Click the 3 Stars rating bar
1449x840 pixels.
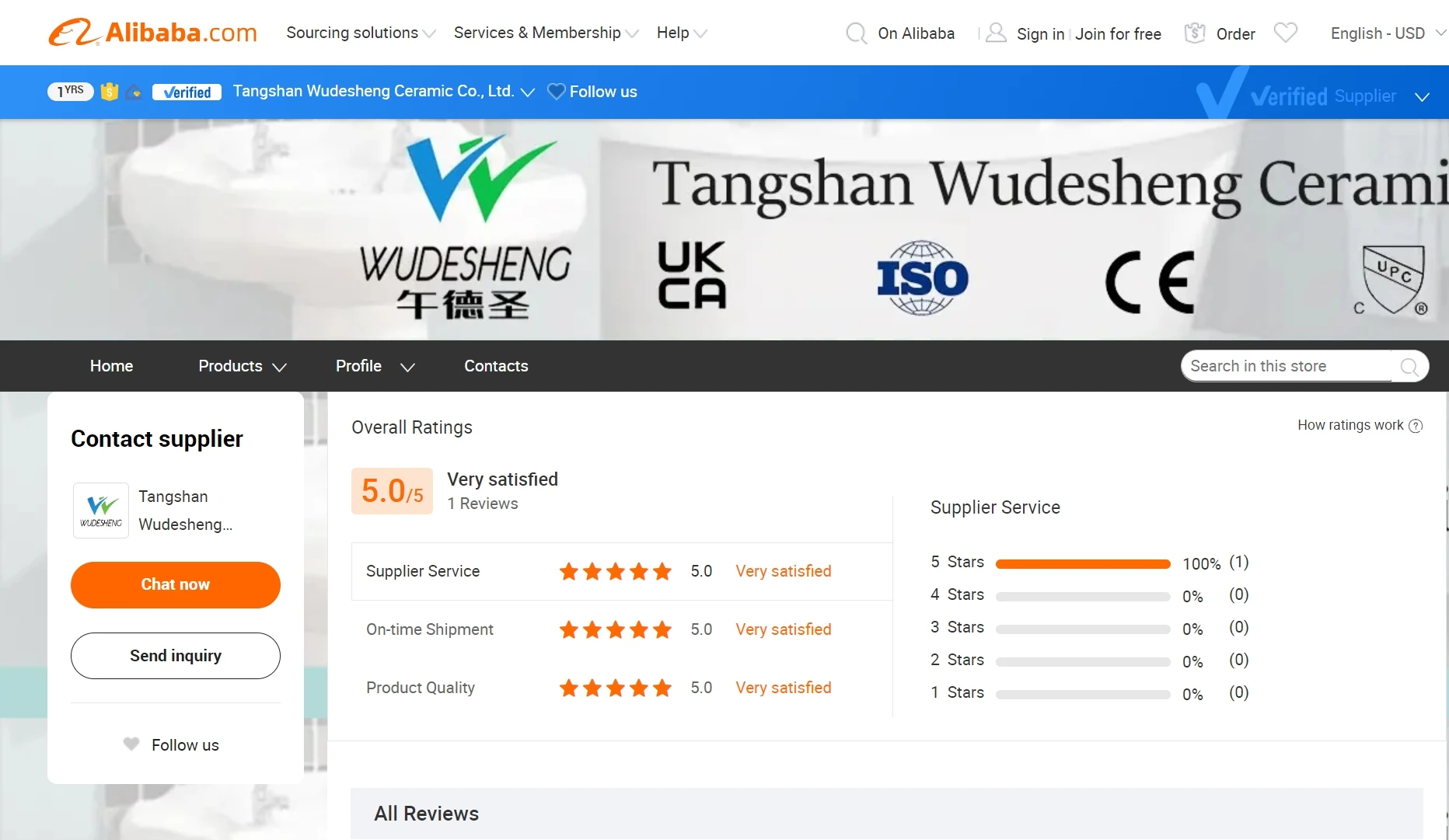pos(1083,629)
